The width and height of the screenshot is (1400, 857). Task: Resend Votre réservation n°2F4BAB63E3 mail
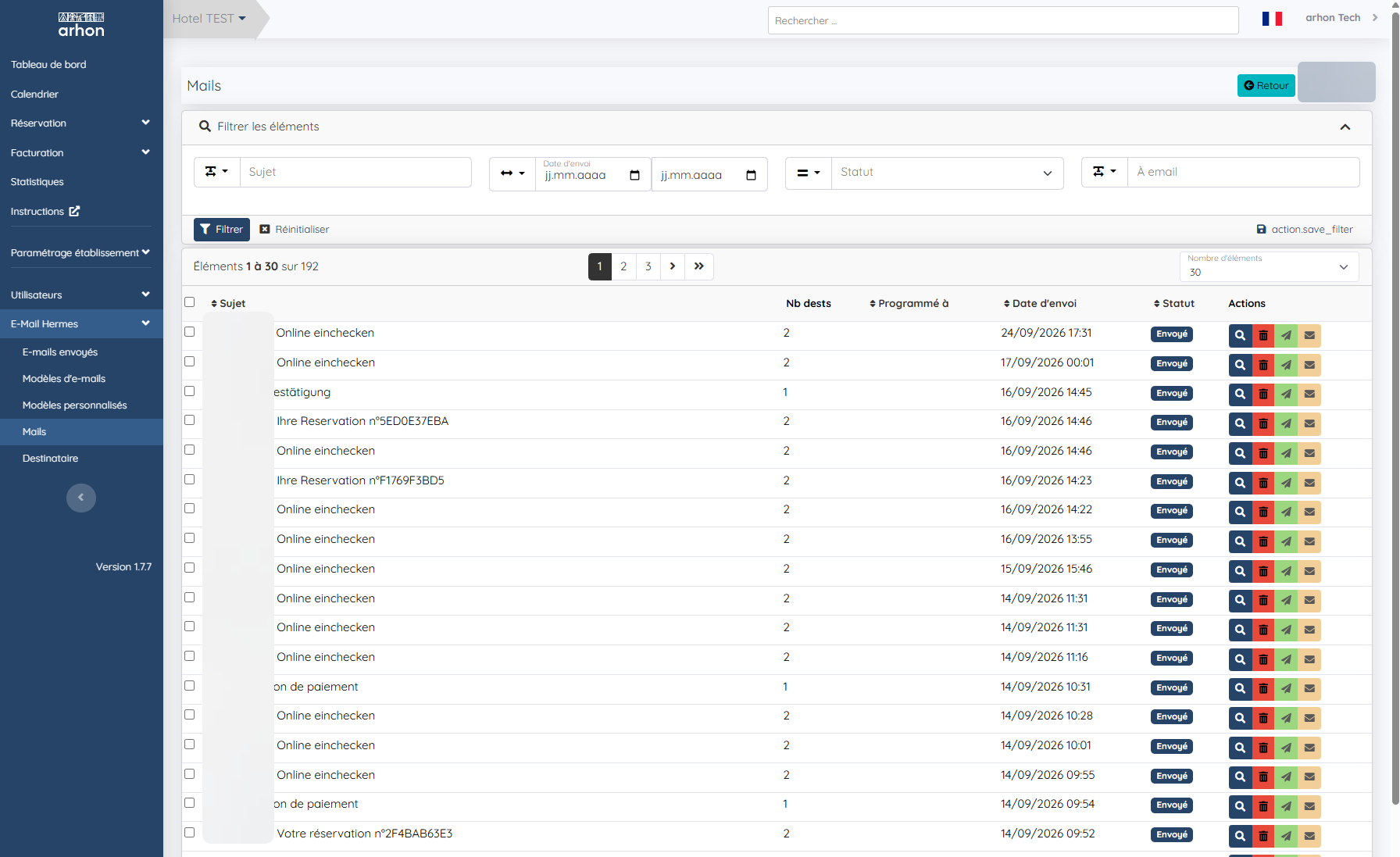(1286, 836)
